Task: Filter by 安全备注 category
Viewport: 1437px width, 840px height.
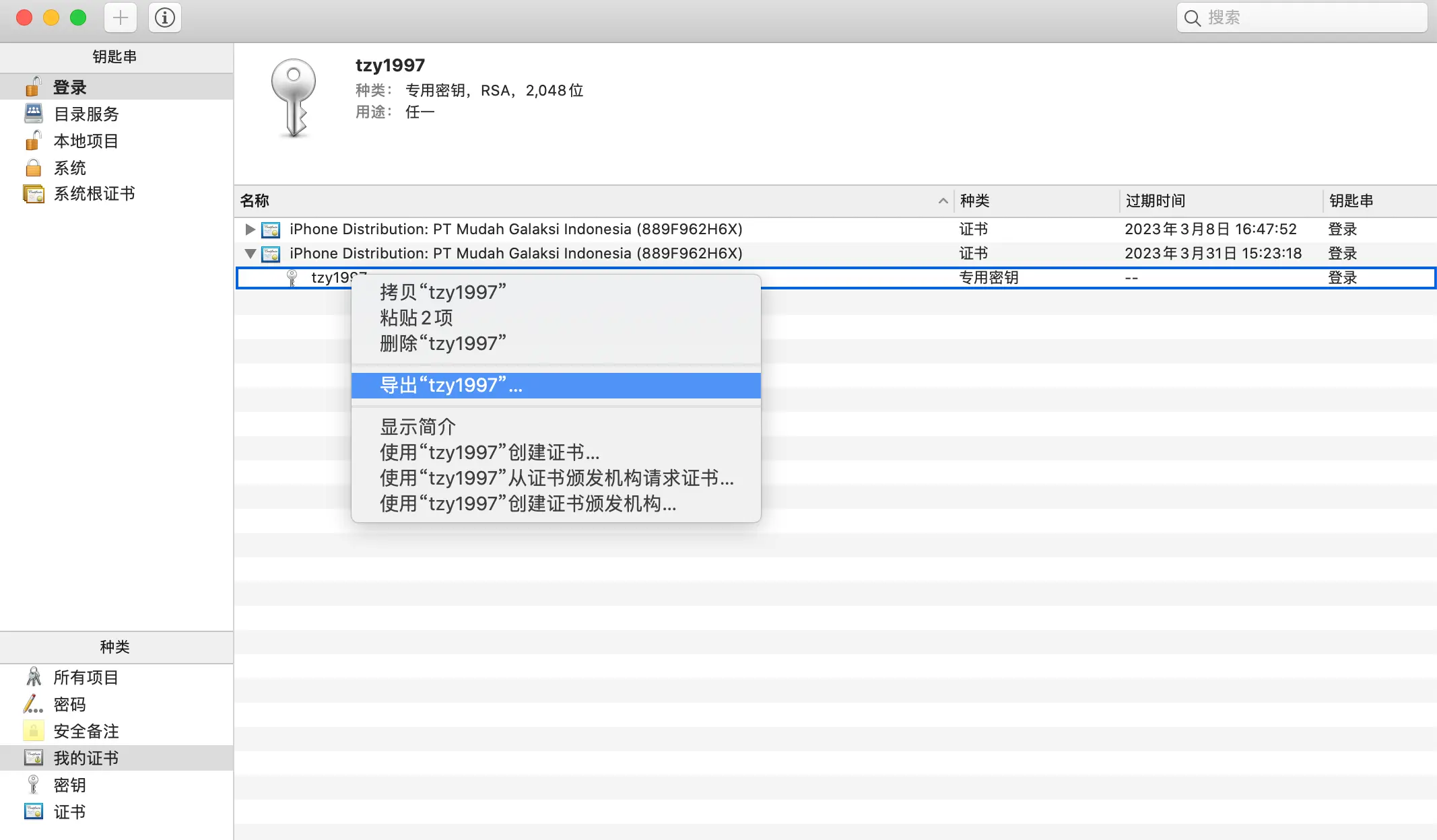Action: 86,731
